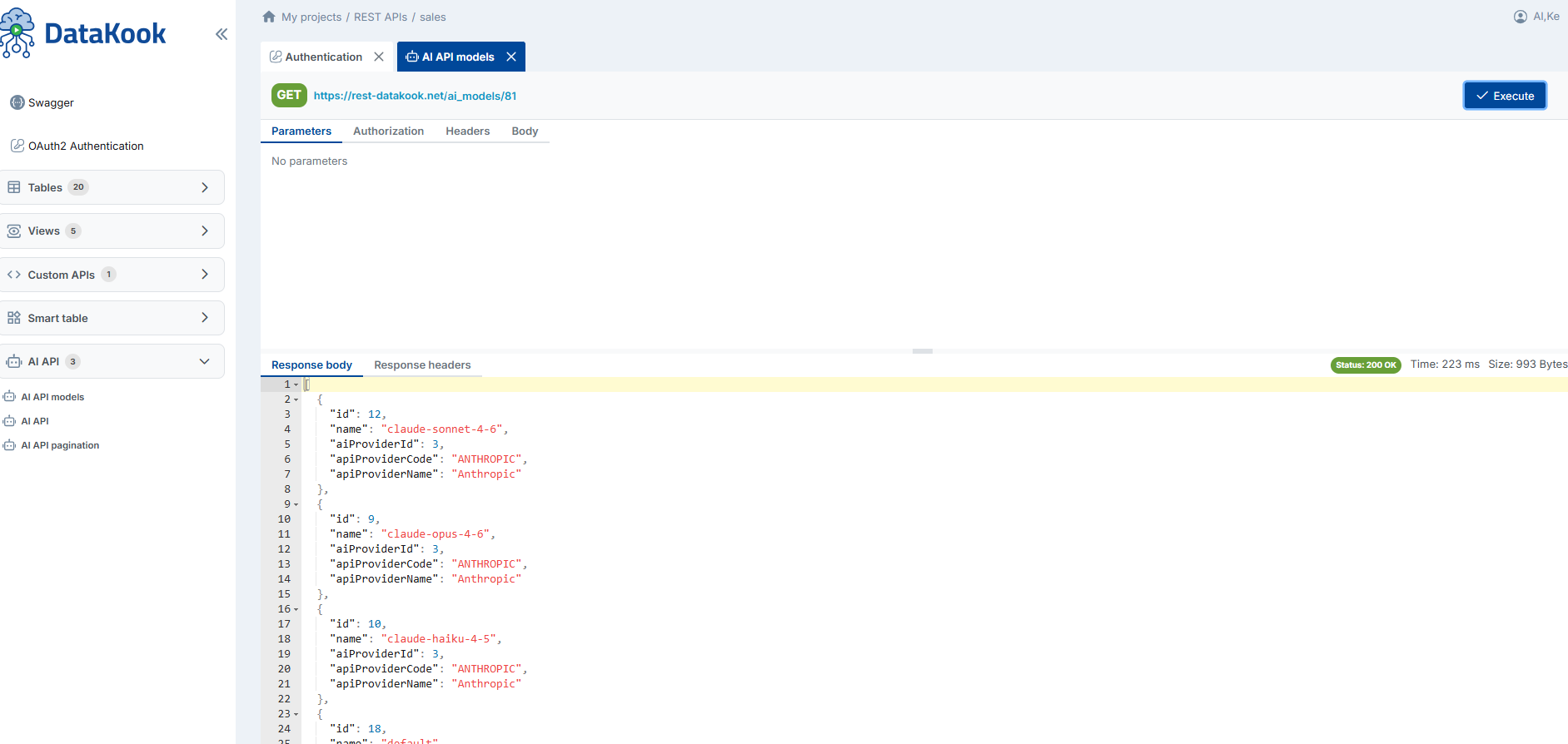Click the Tables grid icon
Viewport: 1568px width, 744px height.
(x=14, y=187)
